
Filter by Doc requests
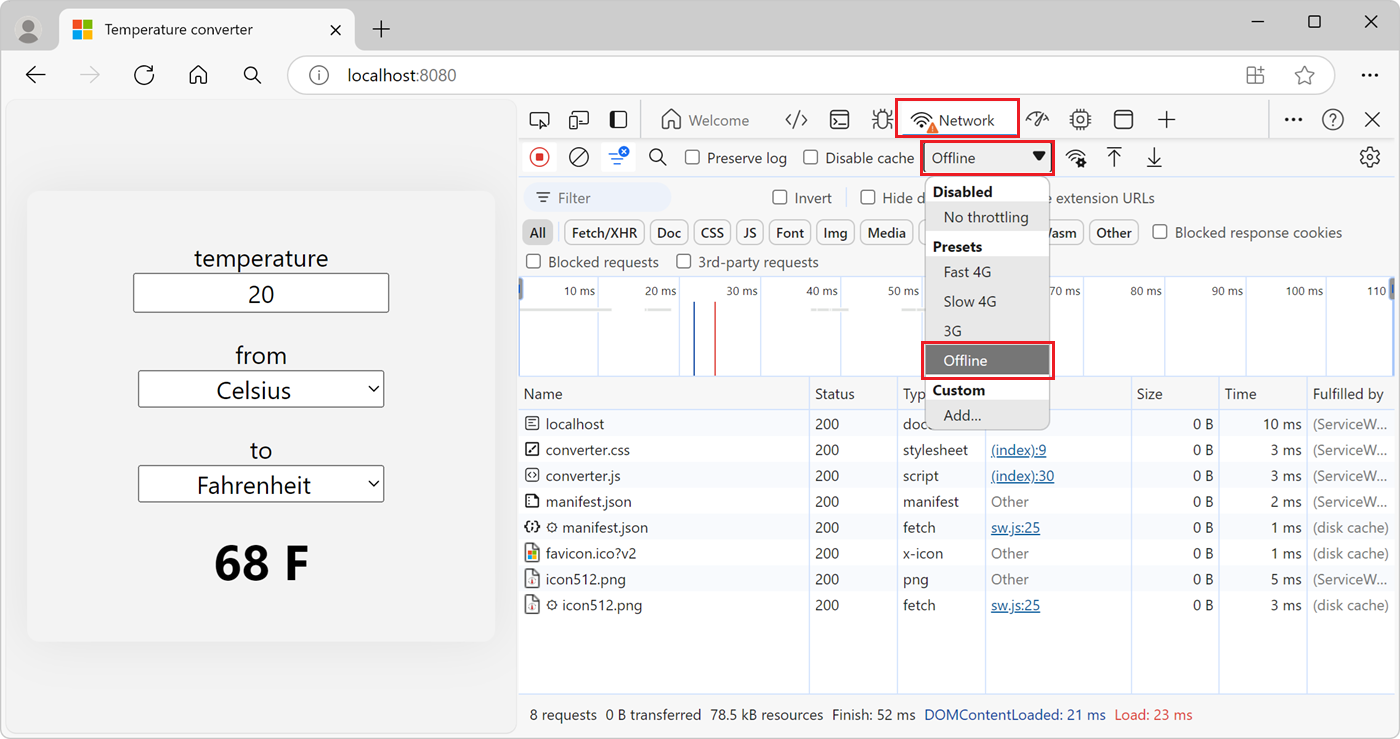(669, 232)
